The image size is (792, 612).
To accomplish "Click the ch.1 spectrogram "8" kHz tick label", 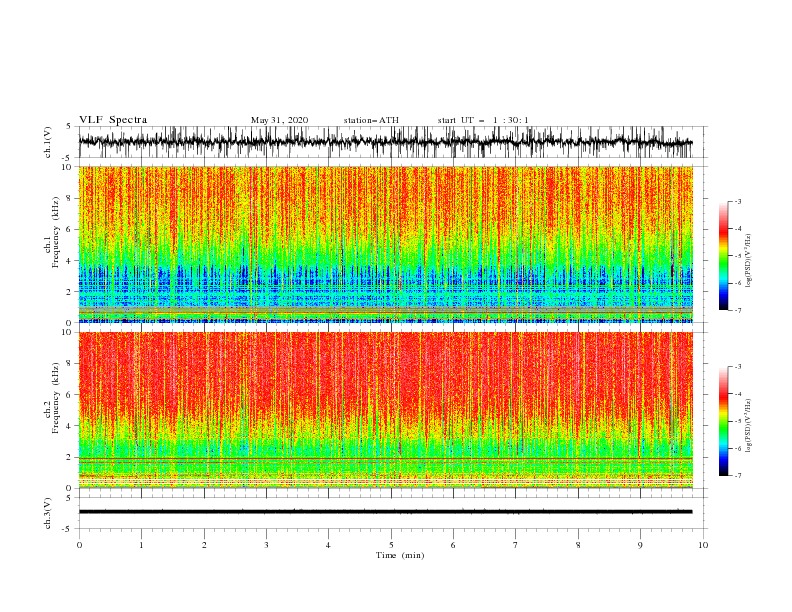I will [x=70, y=198].
